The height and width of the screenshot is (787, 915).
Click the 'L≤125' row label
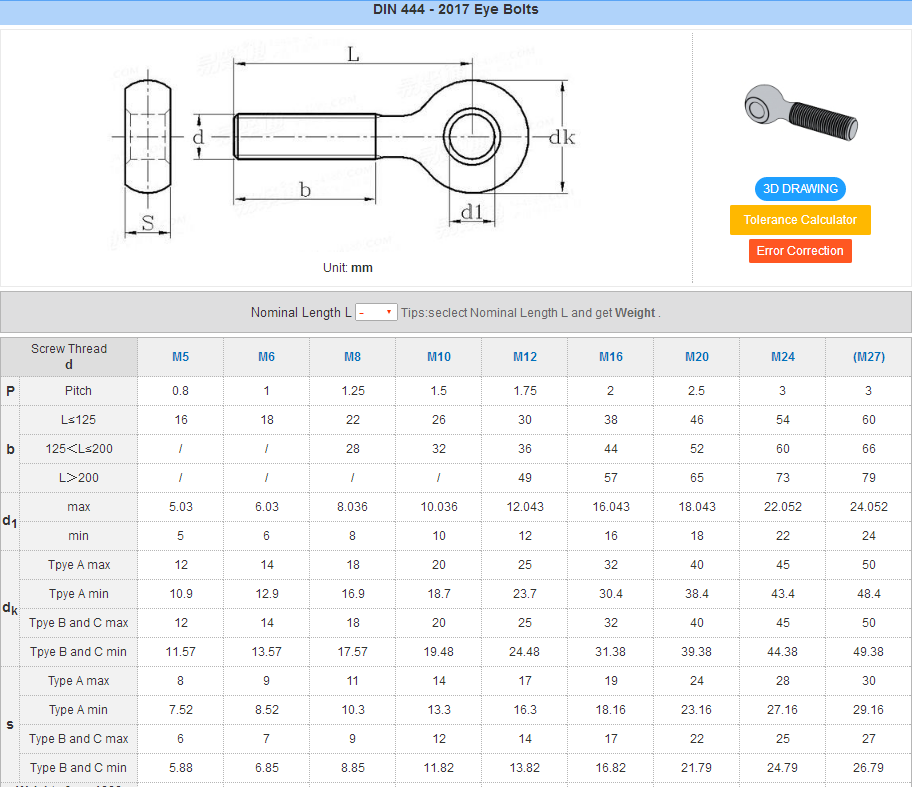click(78, 420)
